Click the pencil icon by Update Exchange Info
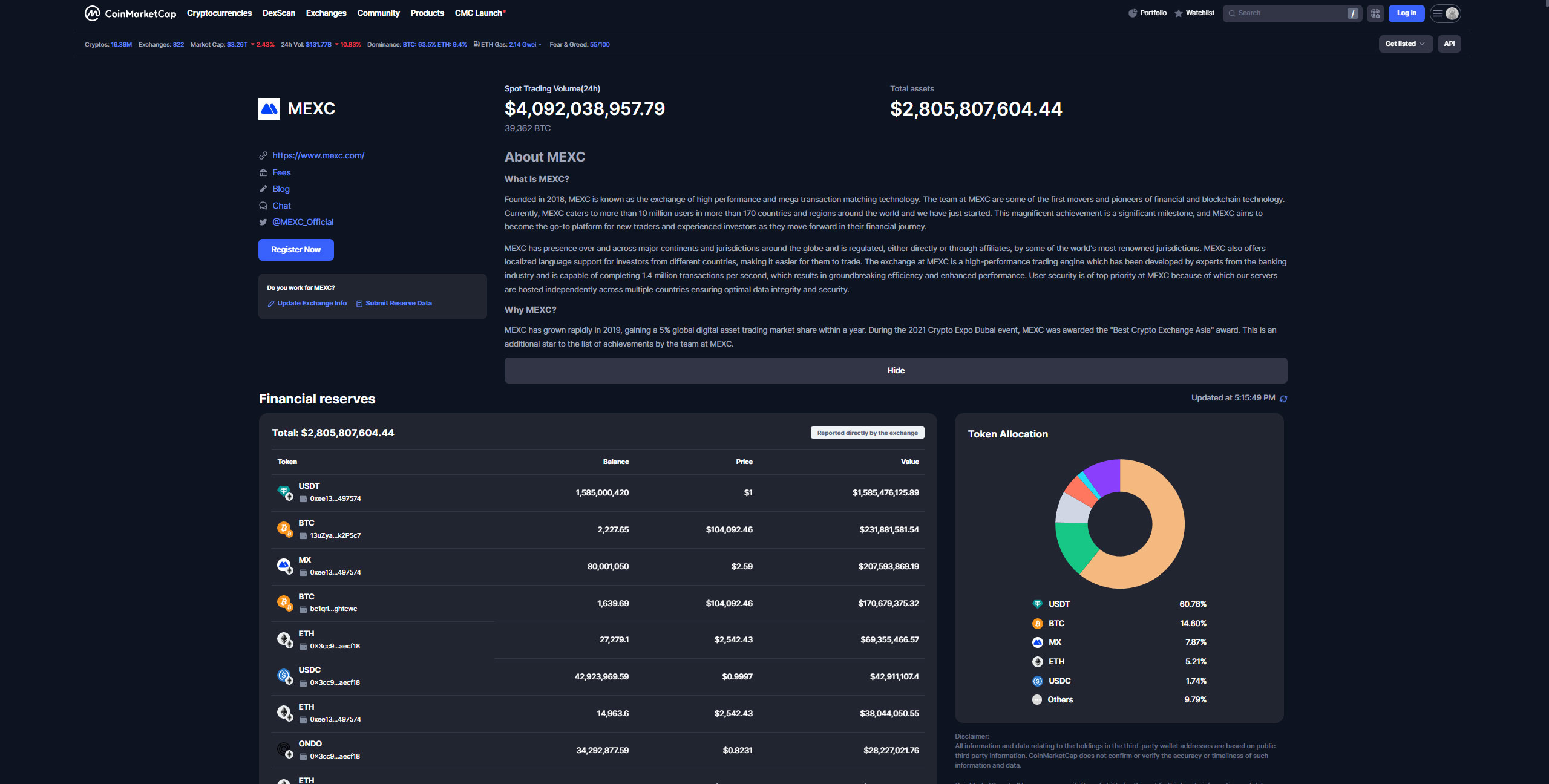Image resolution: width=1549 pixels, height=784 pixels. point(271,304)
